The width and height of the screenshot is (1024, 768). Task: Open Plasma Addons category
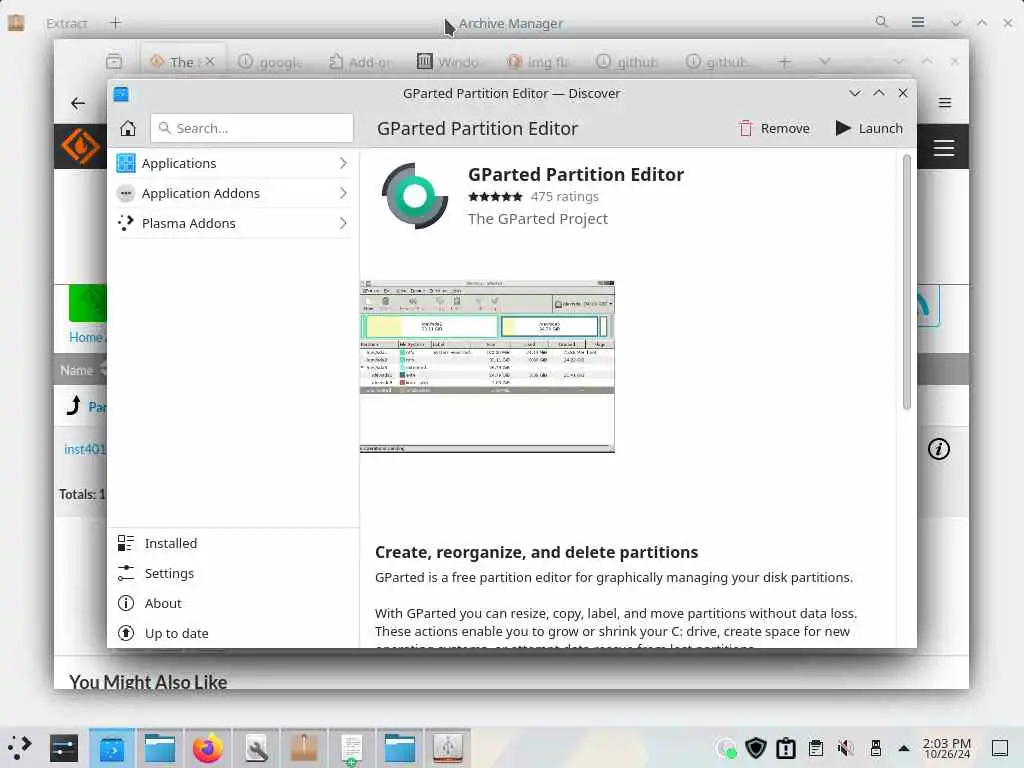click(233, 223)
